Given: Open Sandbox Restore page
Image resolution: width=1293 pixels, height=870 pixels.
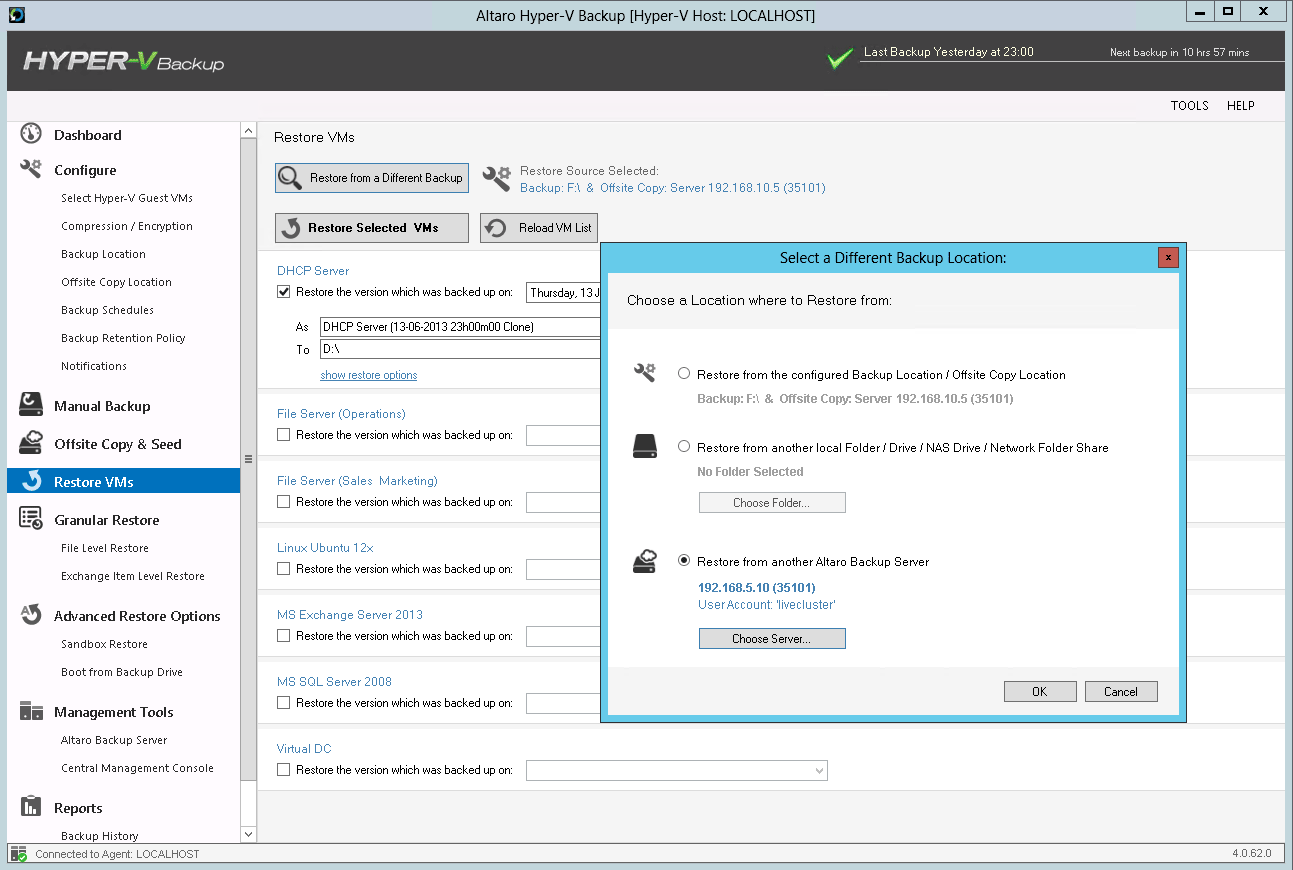Looking at the screenshot, I should point(104,644).
